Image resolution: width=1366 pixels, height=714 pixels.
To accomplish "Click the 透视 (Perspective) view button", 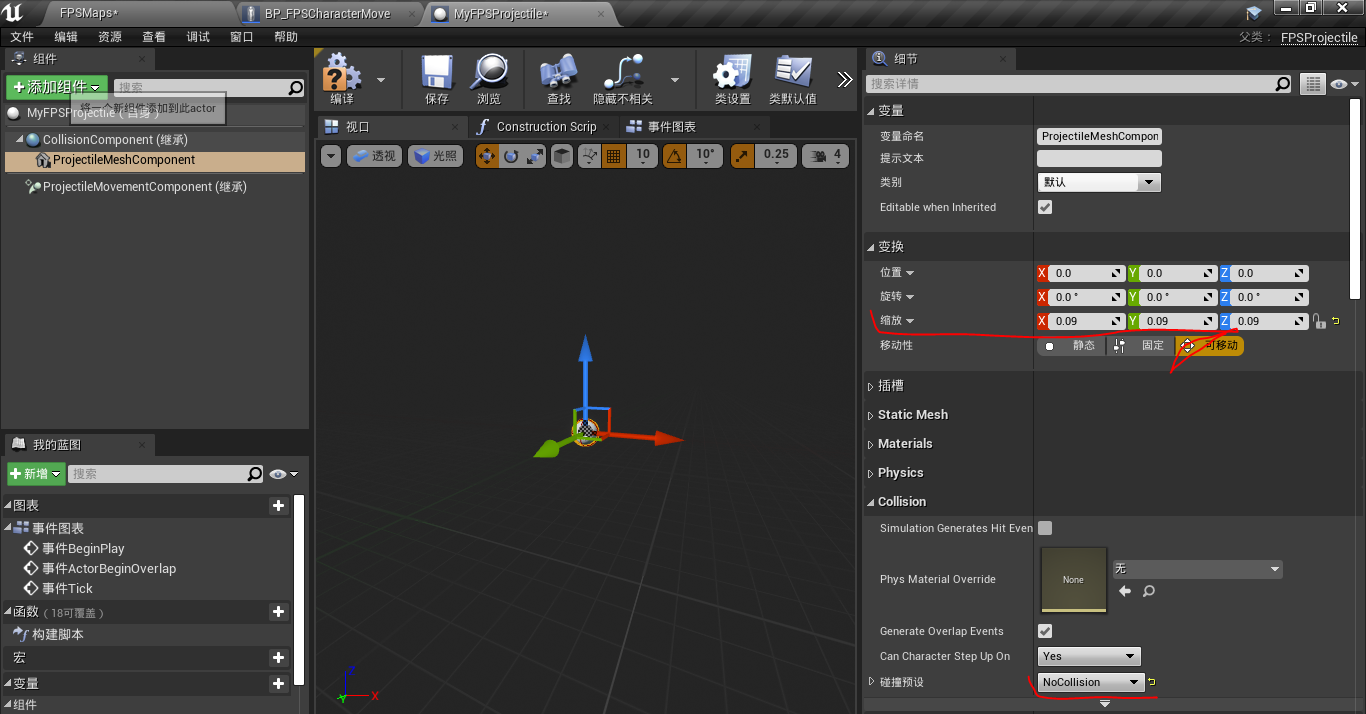I will tap(375, 155).
